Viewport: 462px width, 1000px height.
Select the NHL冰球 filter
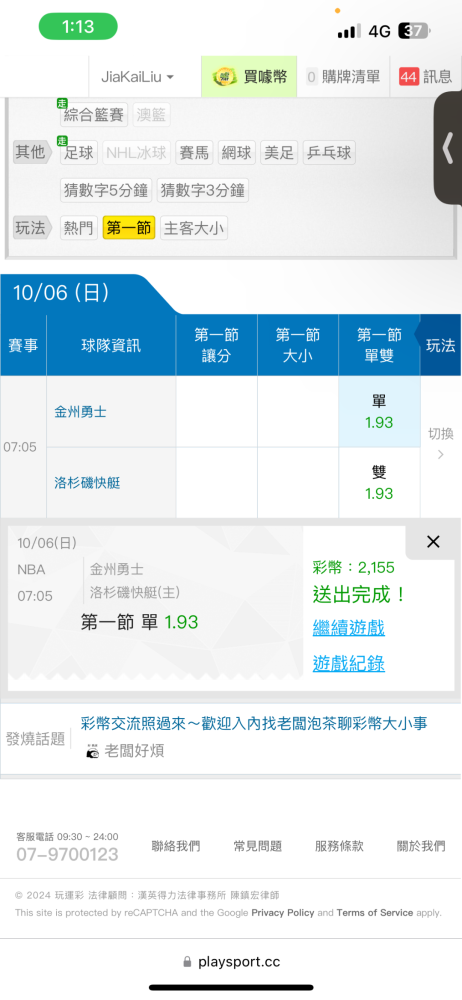[x=137, y=153]
